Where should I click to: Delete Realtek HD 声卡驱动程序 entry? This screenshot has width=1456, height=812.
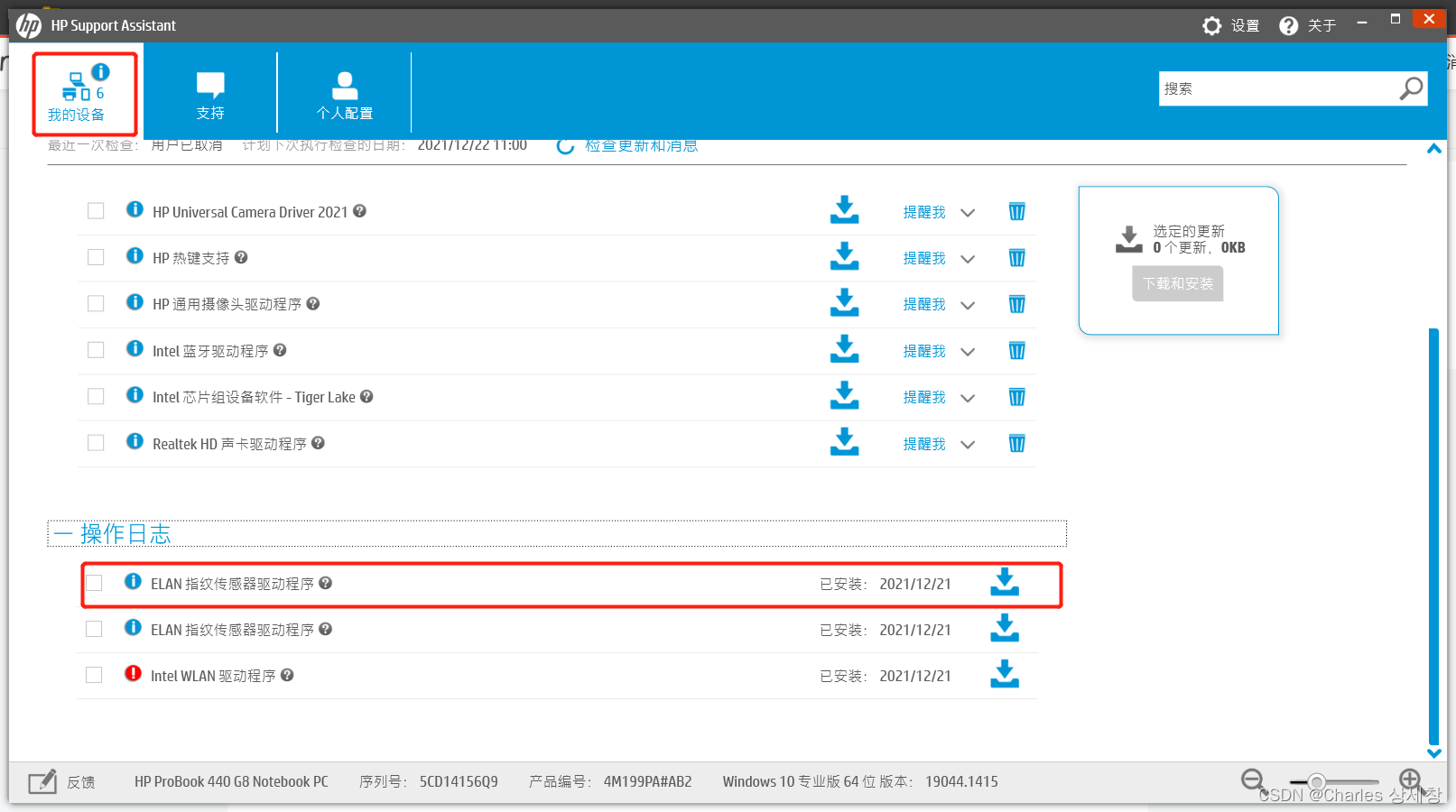pos(1016,443)
